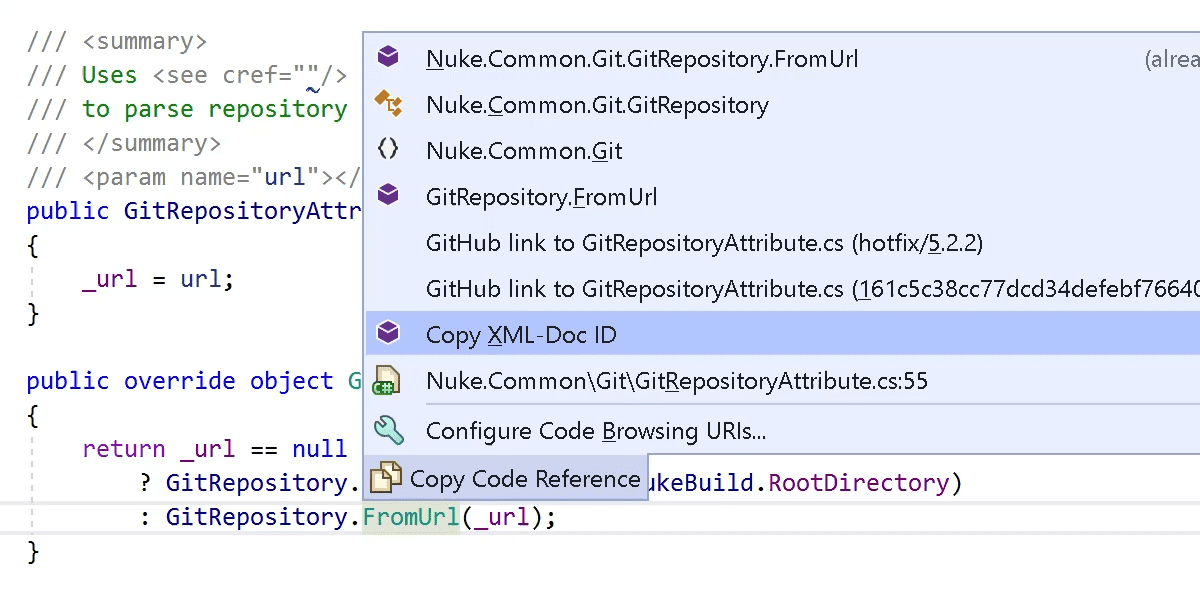The height and width of the screenshot is (600, 1200).
Task: Click GitRepository in the ':' ternary line
Action: pyautogui.click(x=256, y=517)
